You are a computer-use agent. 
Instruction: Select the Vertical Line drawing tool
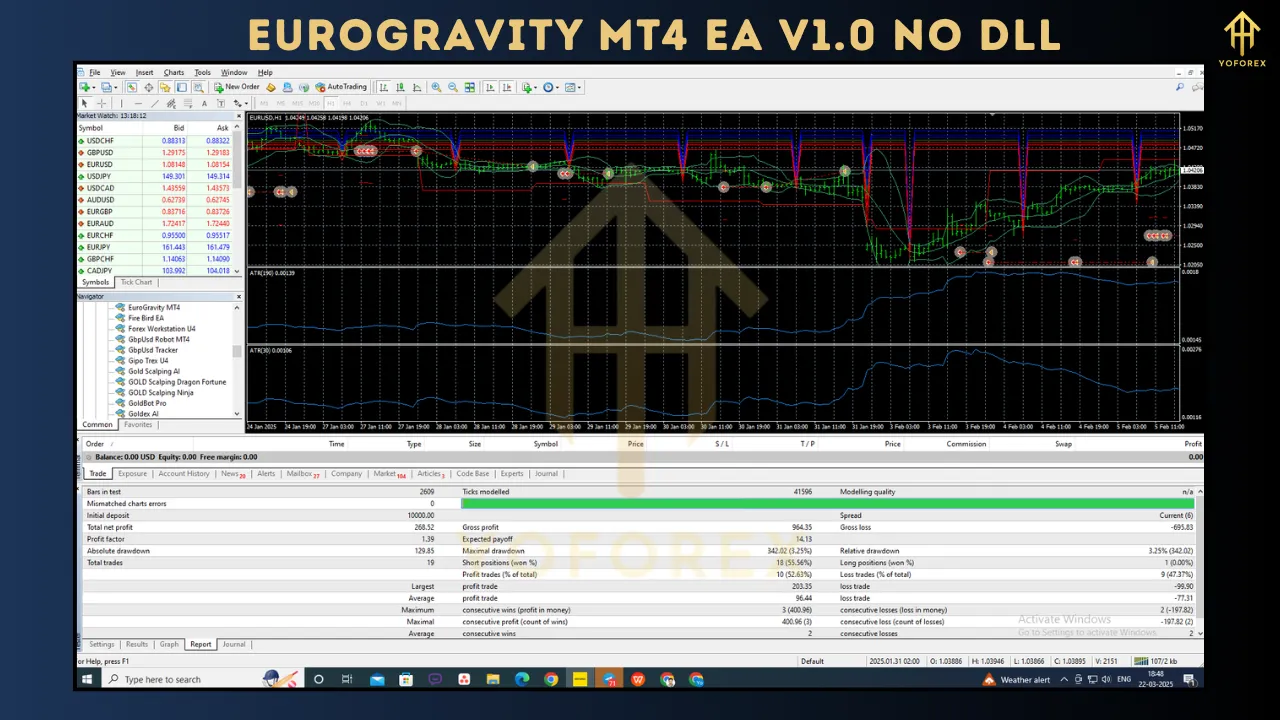coord(122,103)
